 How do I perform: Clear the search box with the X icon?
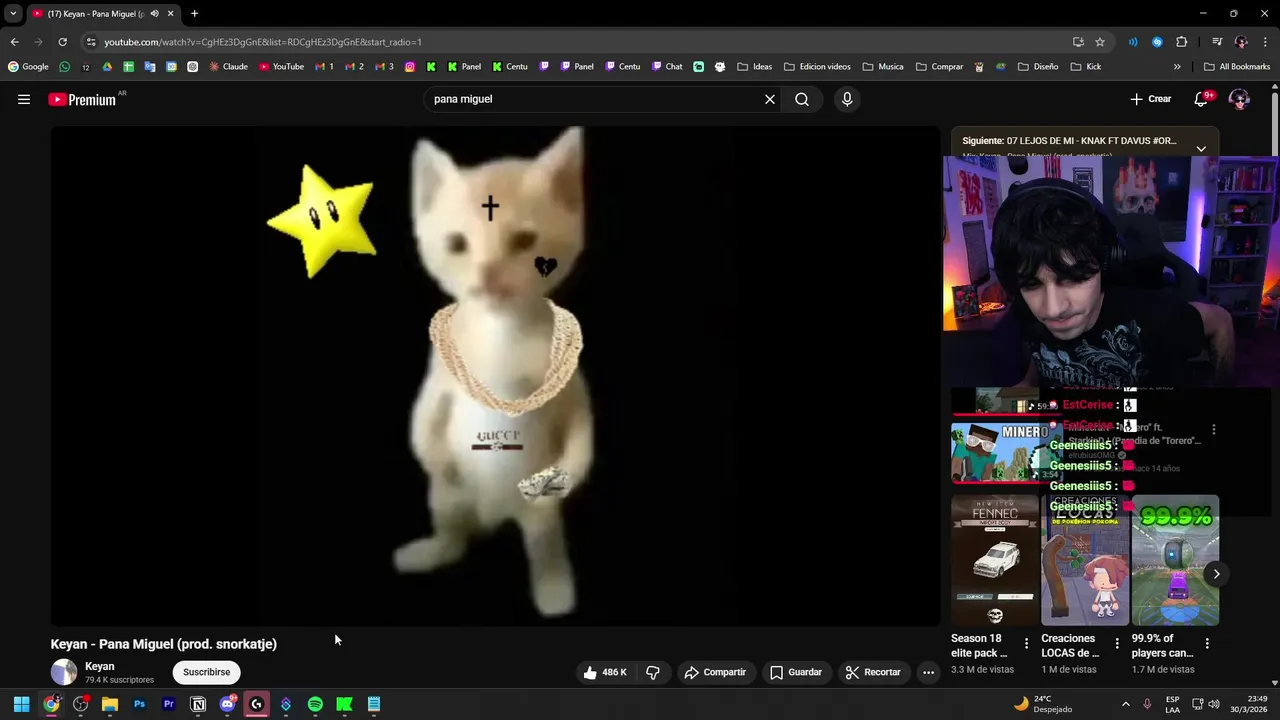click(x=770, y=99)
